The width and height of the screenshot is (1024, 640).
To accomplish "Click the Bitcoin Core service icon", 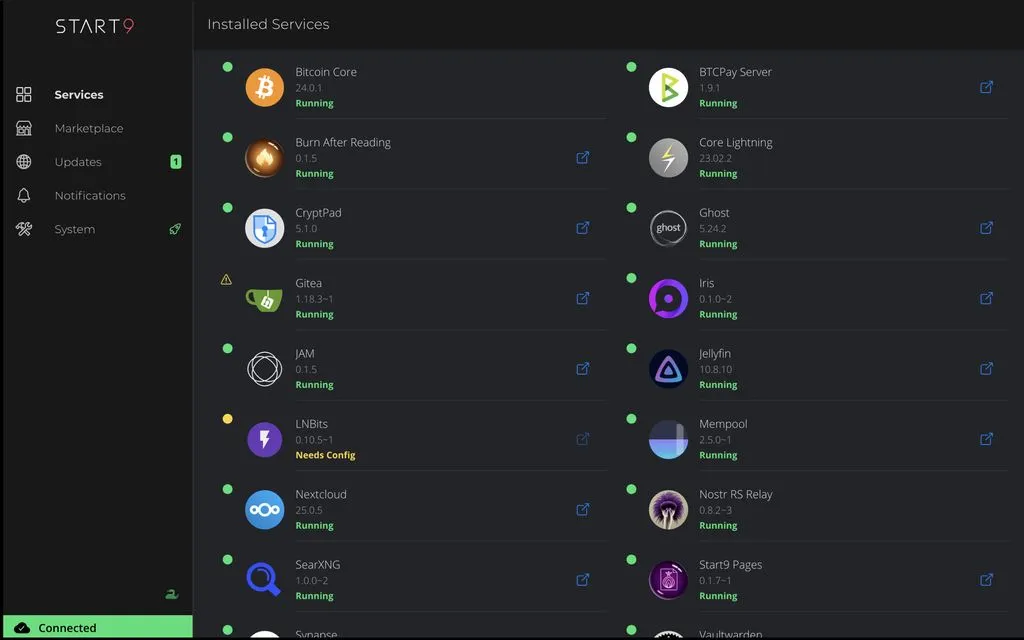I will pos(265,88).
